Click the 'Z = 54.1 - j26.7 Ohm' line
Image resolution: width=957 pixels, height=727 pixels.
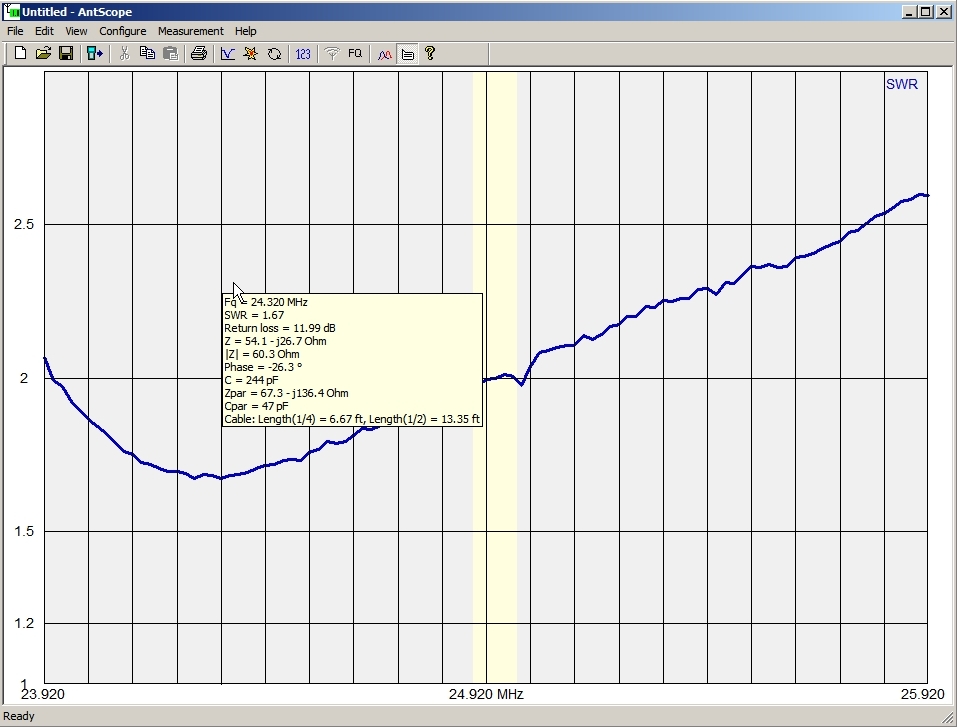pos(275,341)
